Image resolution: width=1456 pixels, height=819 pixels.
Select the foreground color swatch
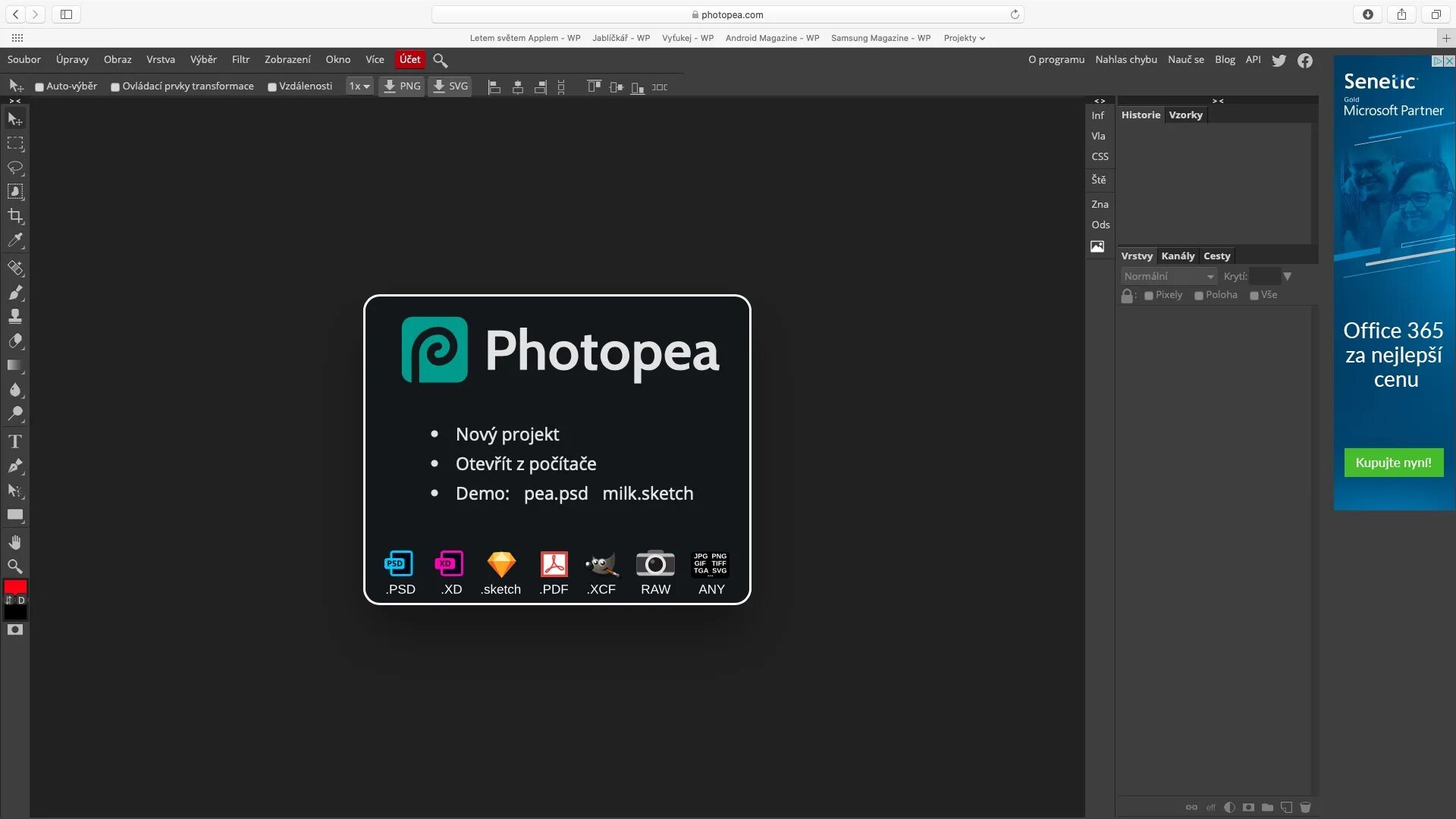(x=15, y=588)
